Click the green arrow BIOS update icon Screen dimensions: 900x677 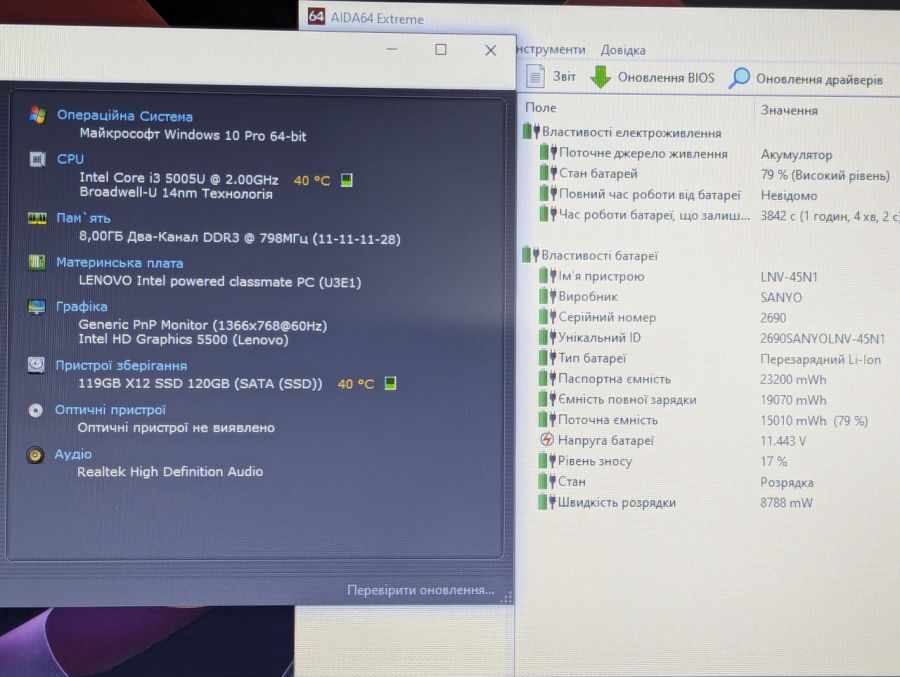point(600,77)
